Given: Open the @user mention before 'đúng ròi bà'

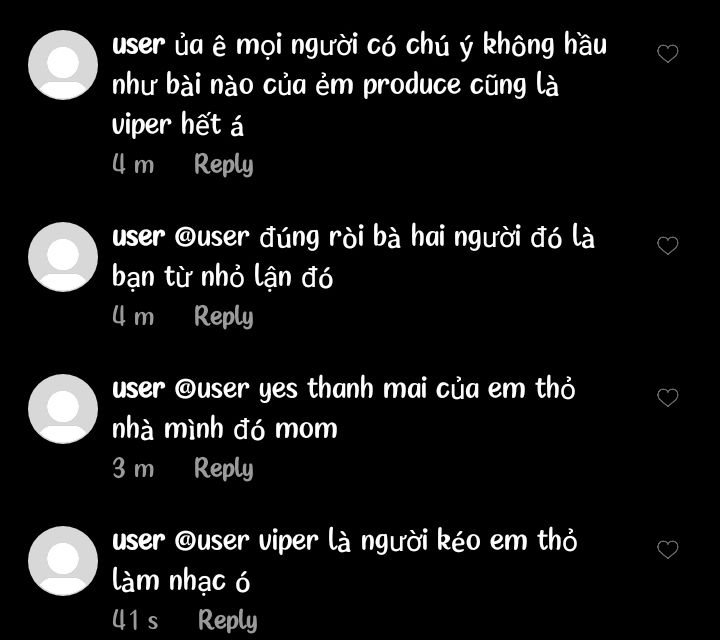Looking at the screenshot, I should click(x=212, y=237).
